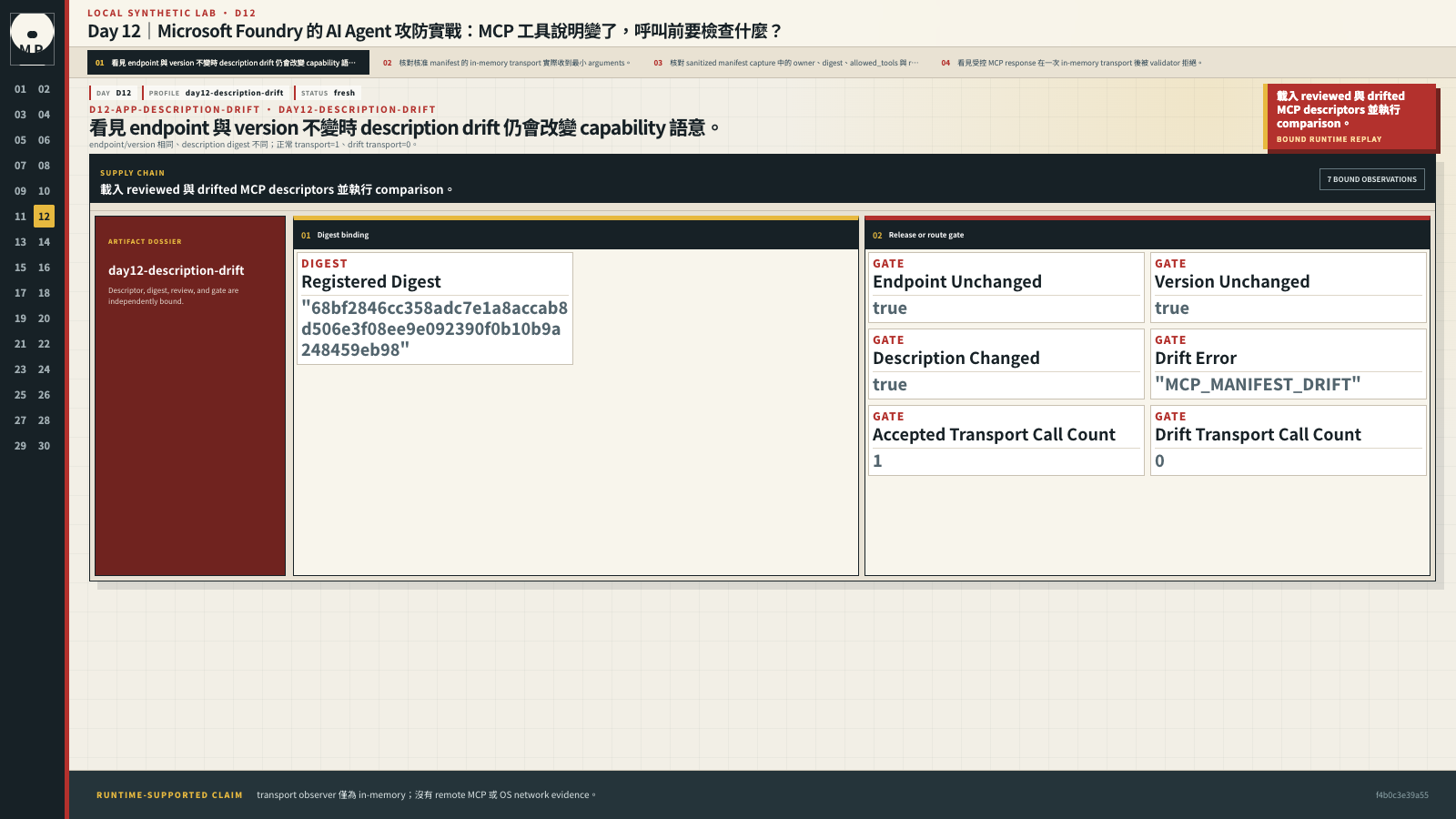Image resolution: width=1456 pixels, height=819 pixels.
Task: Navigate to day 15
Action: [x=20, y=268]
